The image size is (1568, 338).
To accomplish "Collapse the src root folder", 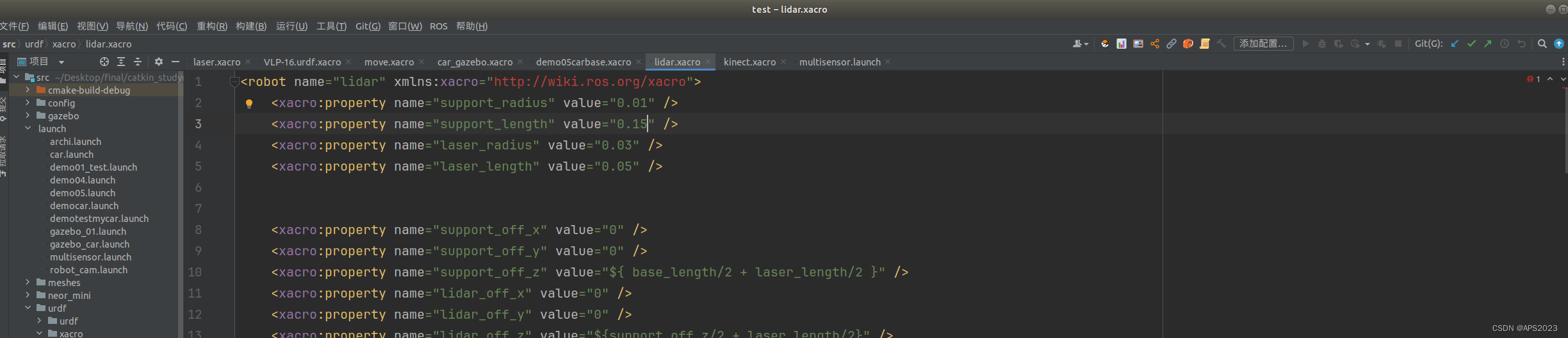I will point(16,77).
